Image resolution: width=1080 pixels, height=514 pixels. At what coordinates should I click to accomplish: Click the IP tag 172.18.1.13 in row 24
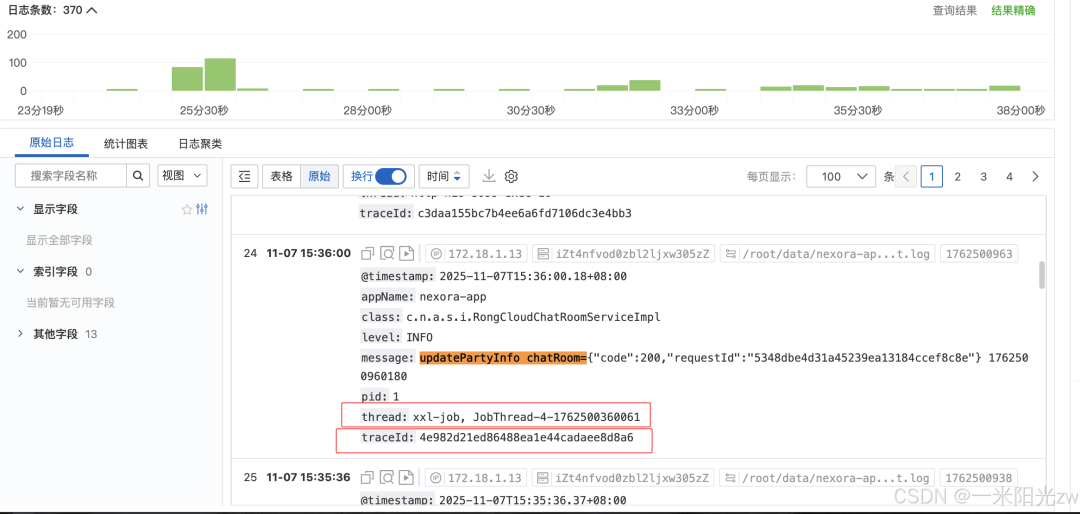click(476, 254)
